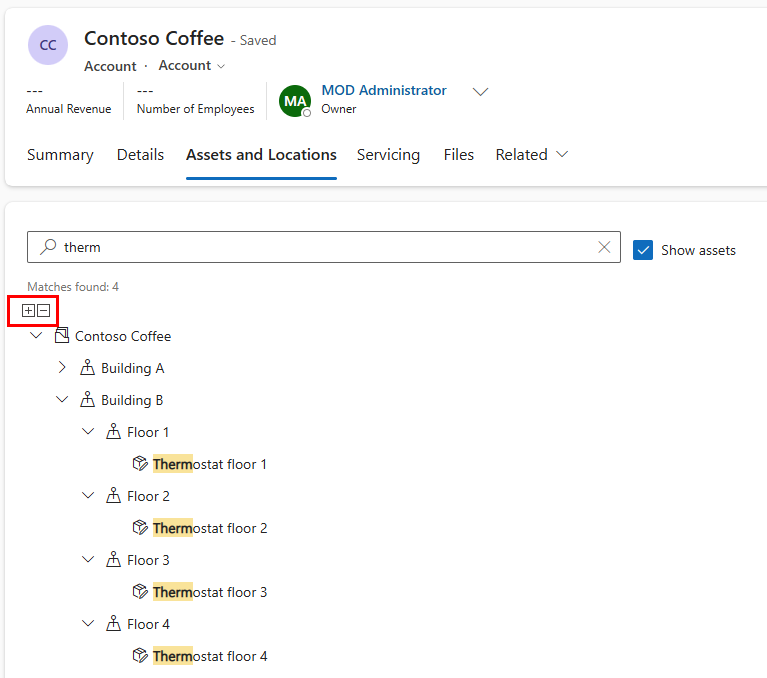Select Thermostat floor 3 in tree

210,592
